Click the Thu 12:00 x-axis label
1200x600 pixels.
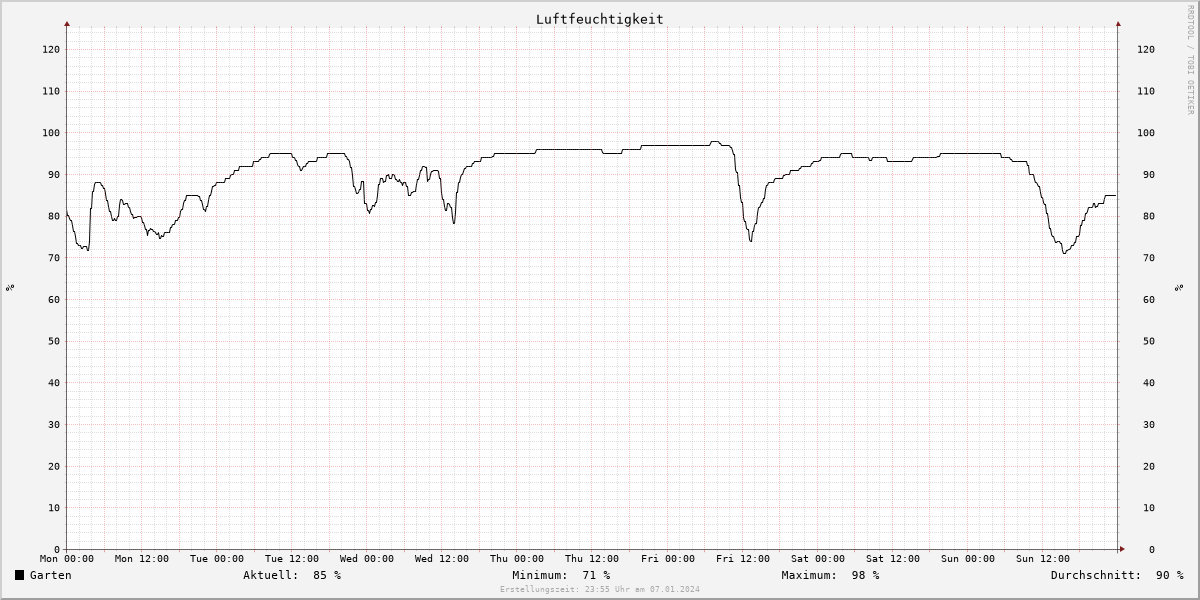click(592, 559)
